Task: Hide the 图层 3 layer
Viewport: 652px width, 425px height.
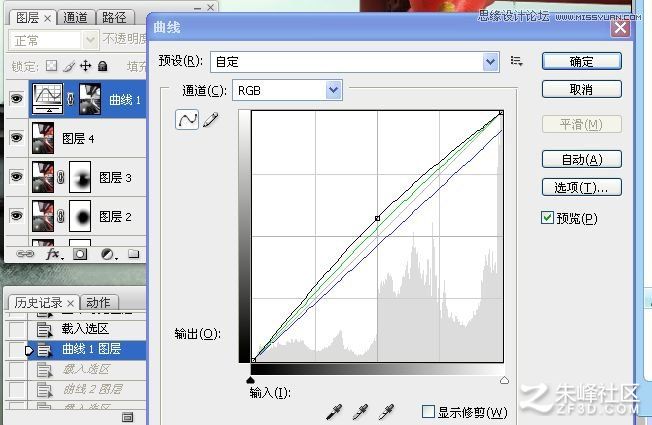Action: 17,176
